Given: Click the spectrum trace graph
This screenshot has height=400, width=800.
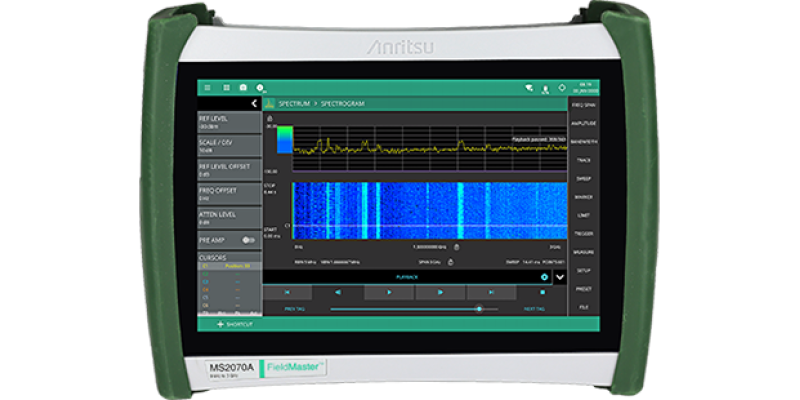Looking at the screenshot, I should point(430,148).
